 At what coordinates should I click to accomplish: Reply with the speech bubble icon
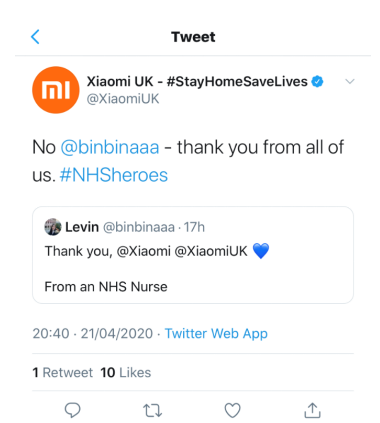click(72, 410)
